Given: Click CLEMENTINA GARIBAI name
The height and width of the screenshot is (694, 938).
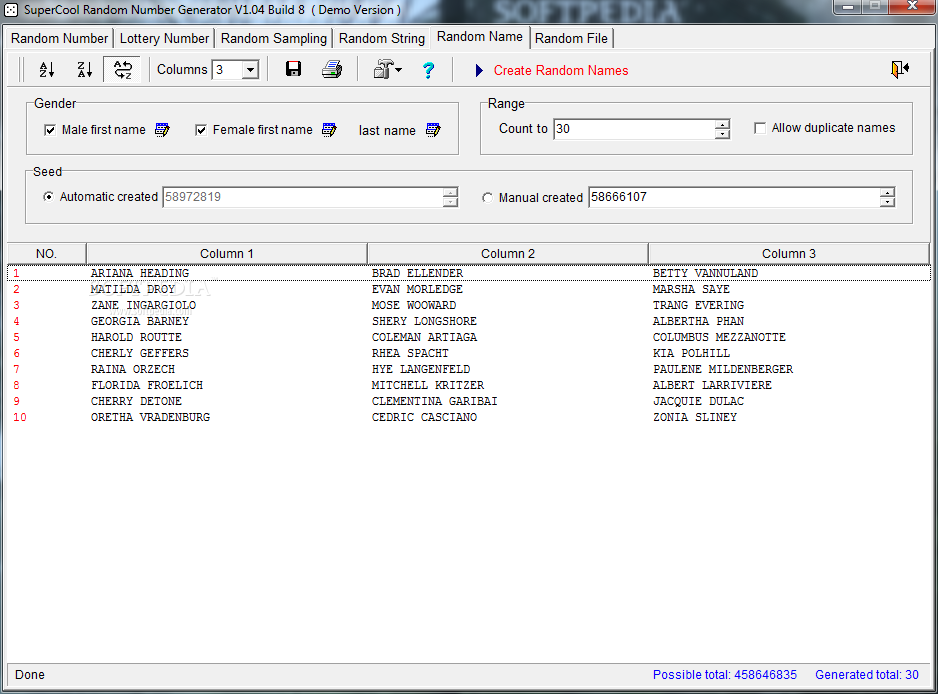Looking at the screenshot, I should pyautogui.click(x=434, y=401).
